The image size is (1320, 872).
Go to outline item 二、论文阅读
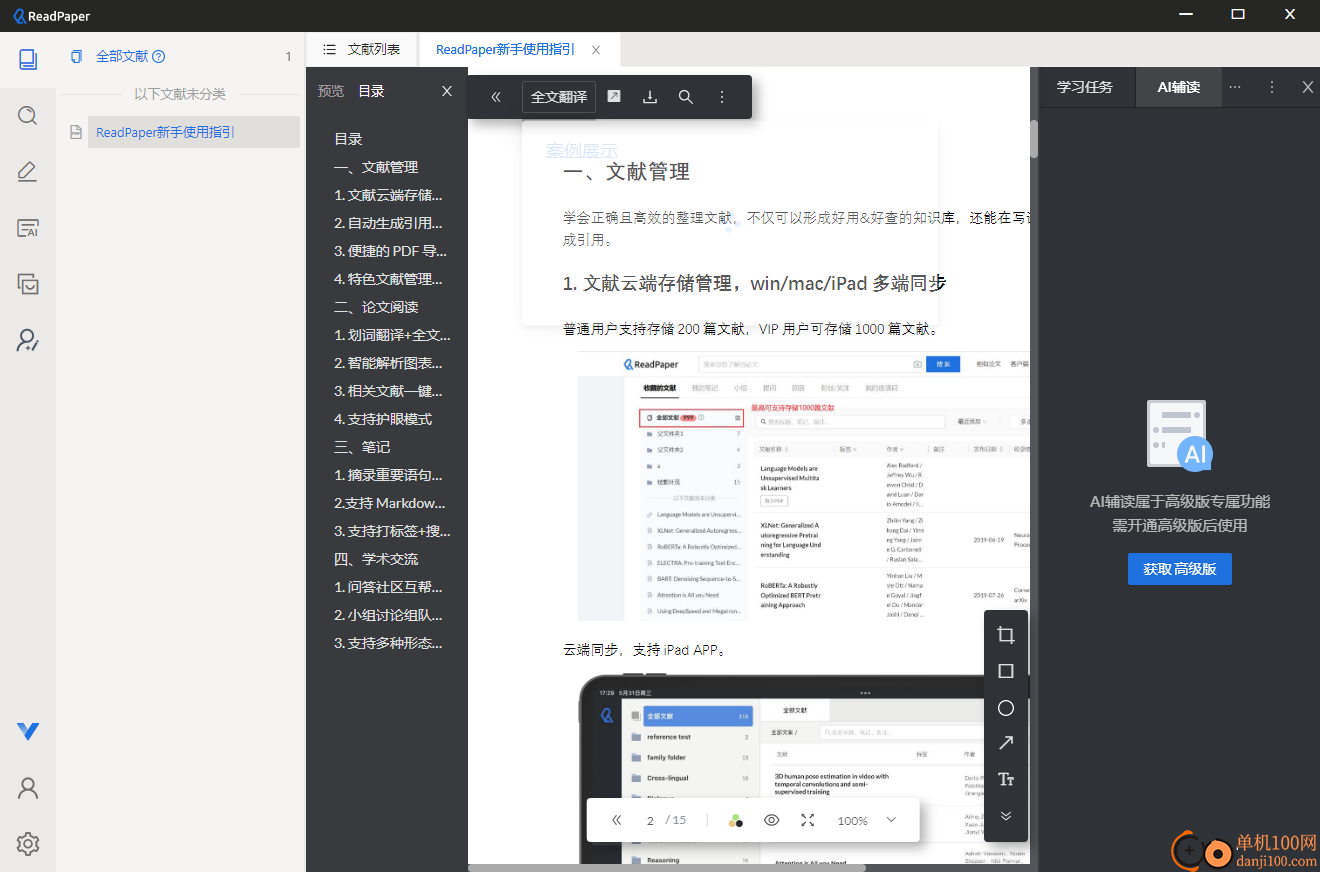click(x=376, y=307)
